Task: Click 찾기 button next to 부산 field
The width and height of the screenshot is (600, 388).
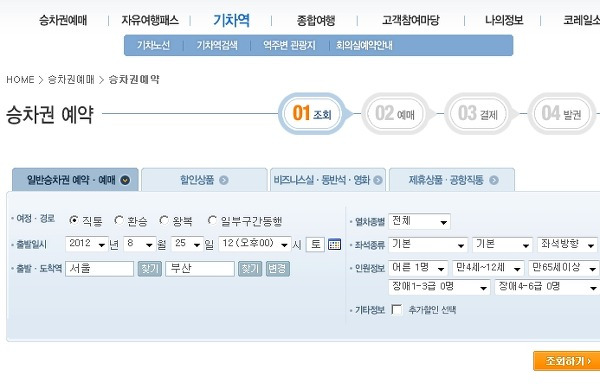Action: tap(250, 269)
